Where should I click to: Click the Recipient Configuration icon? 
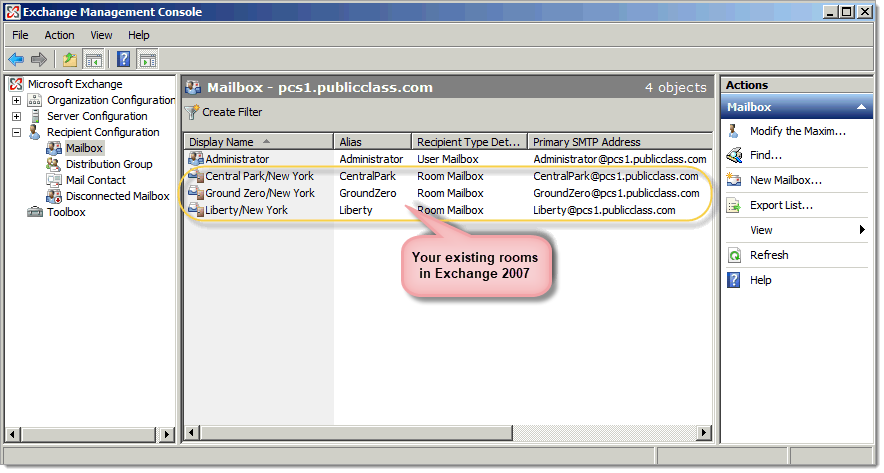coord(34,132)
